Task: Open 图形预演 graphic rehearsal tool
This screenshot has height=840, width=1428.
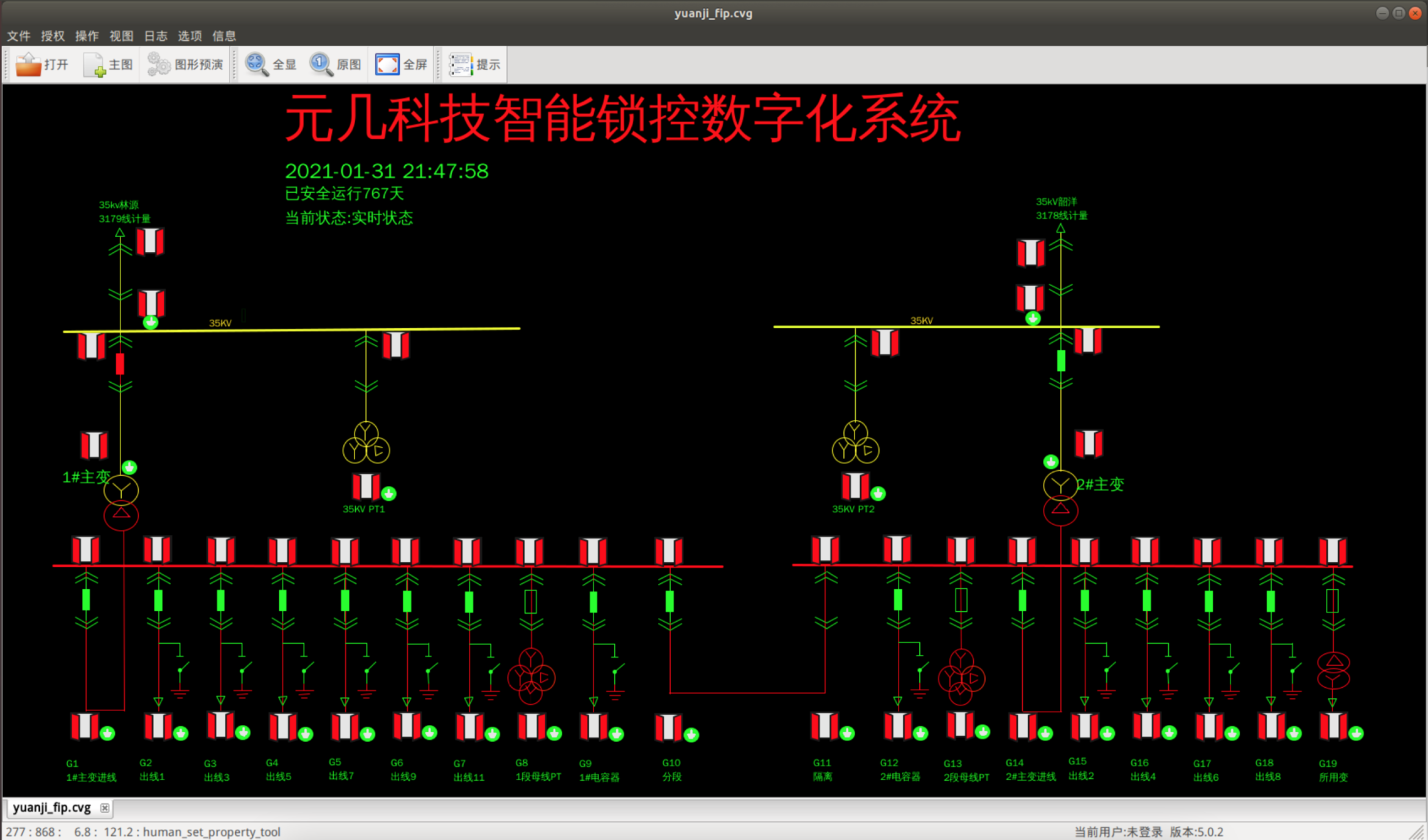Action: (159, 64)
